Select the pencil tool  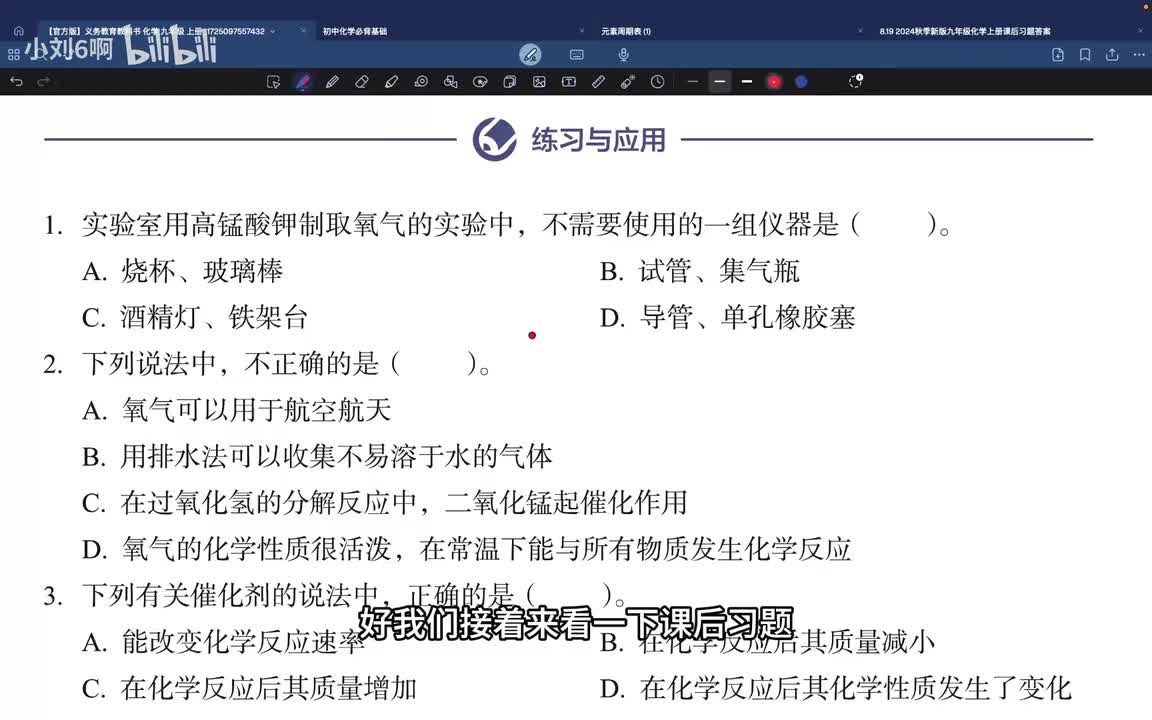pyautogui.click(x=332, y=82)
